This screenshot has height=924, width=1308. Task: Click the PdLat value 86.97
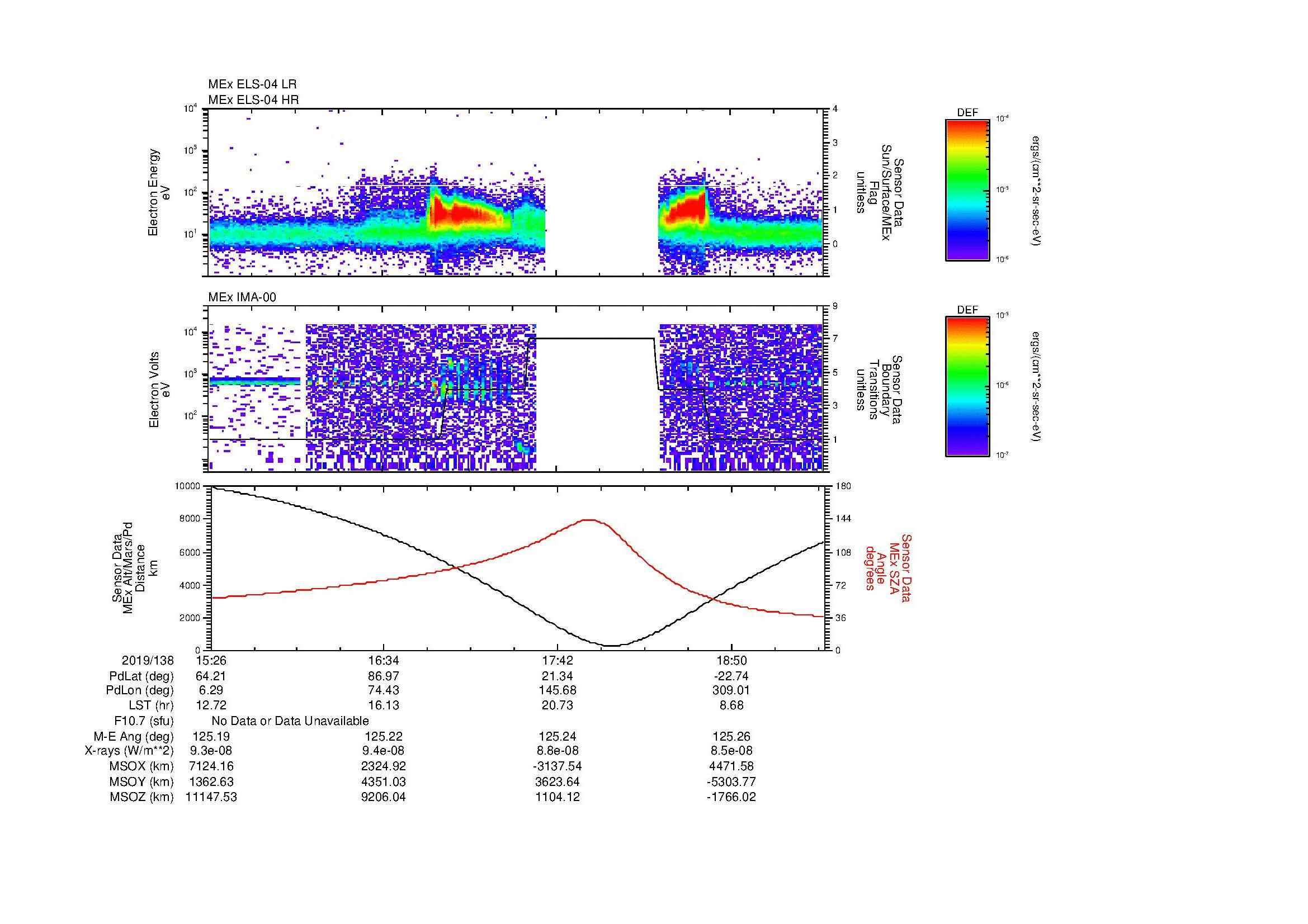pyautogui.click(x=384, y=676)
